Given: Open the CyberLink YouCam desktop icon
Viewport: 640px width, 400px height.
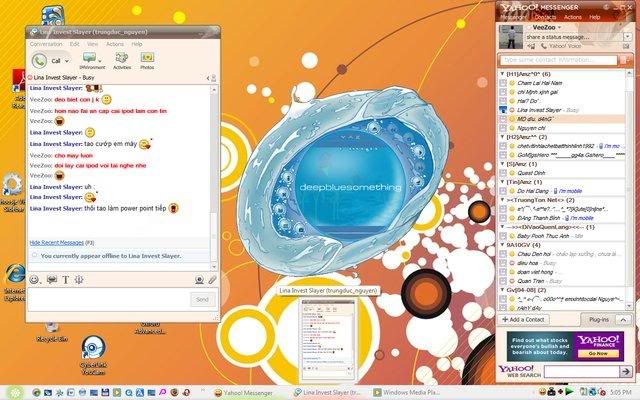Looking at the screenshot, I should (93, 355).
